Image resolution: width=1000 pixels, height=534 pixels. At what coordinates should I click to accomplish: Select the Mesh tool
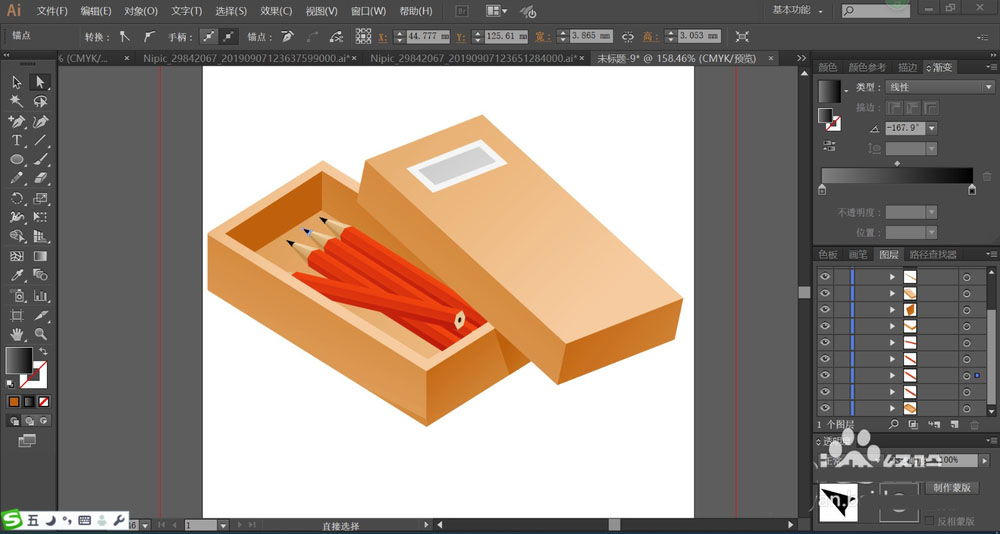(x=17, y=256)
